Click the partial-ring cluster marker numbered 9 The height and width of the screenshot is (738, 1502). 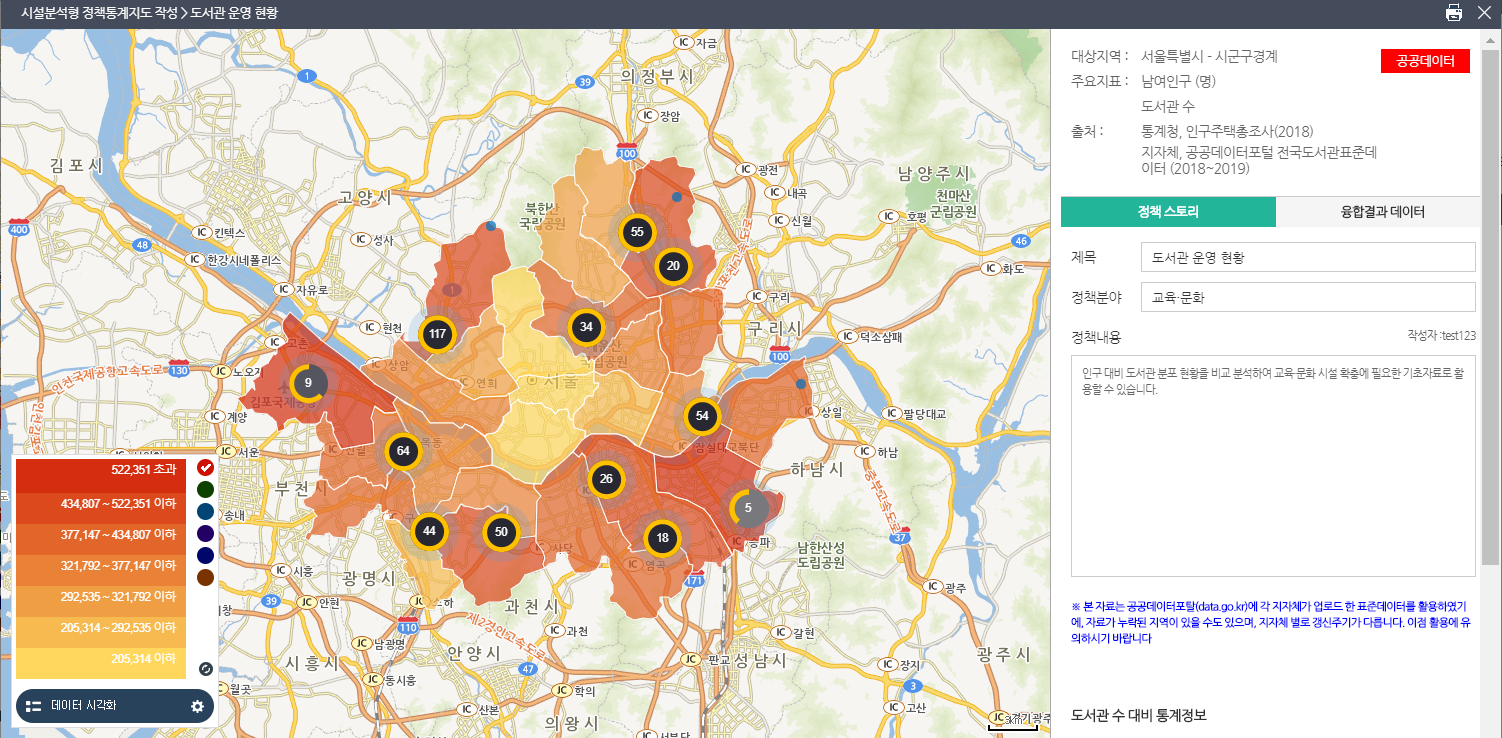308,383
